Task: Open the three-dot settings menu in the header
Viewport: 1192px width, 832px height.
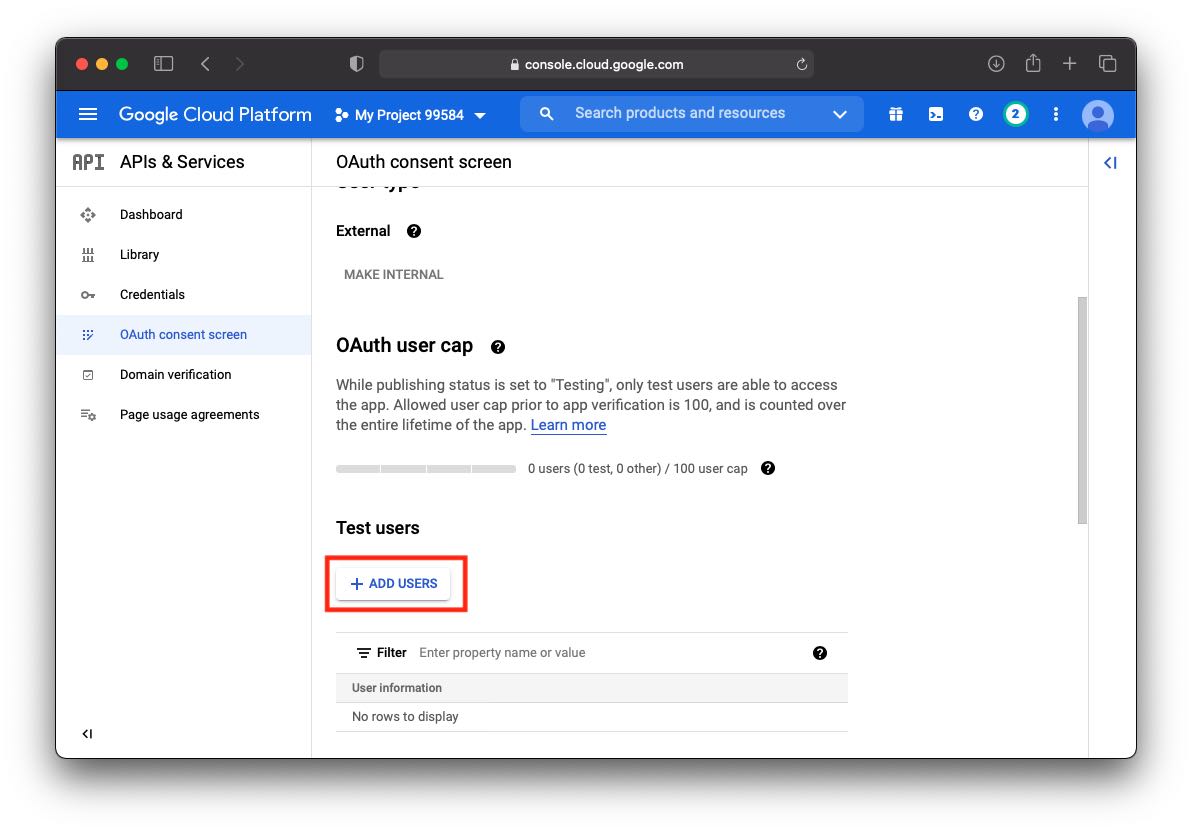Action: [1055, 114]
